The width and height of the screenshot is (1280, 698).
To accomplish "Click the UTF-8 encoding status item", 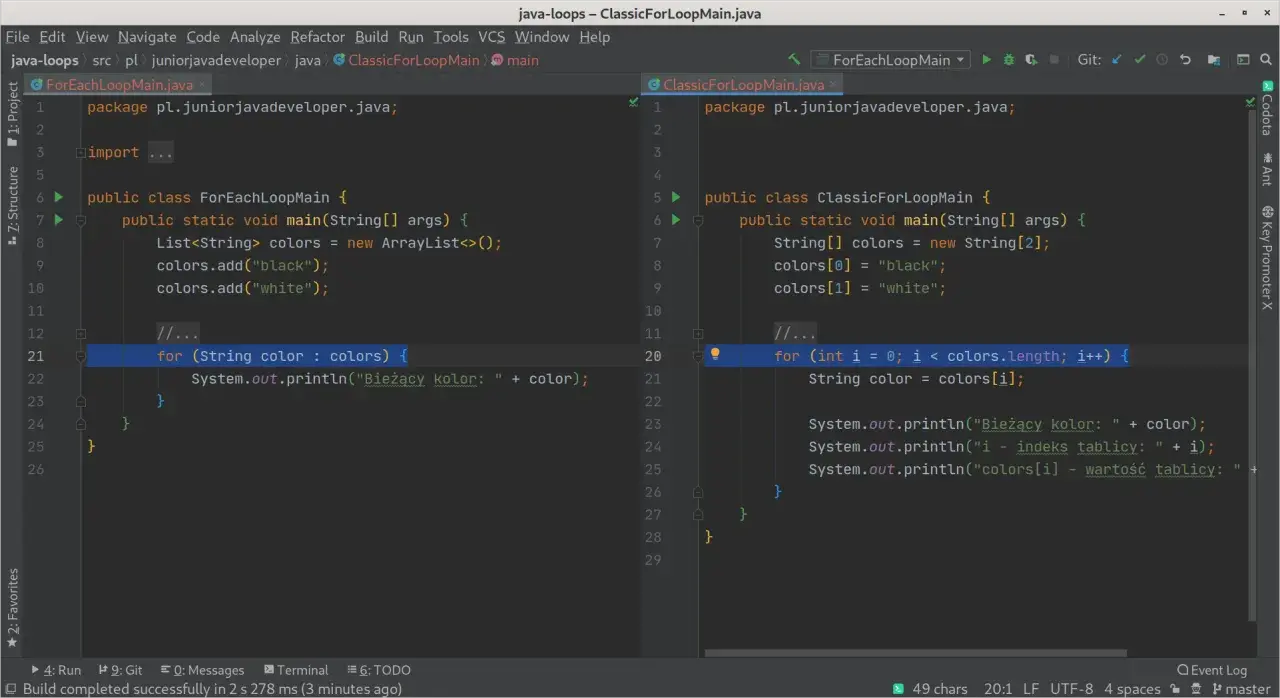I will pos(1071,689).
